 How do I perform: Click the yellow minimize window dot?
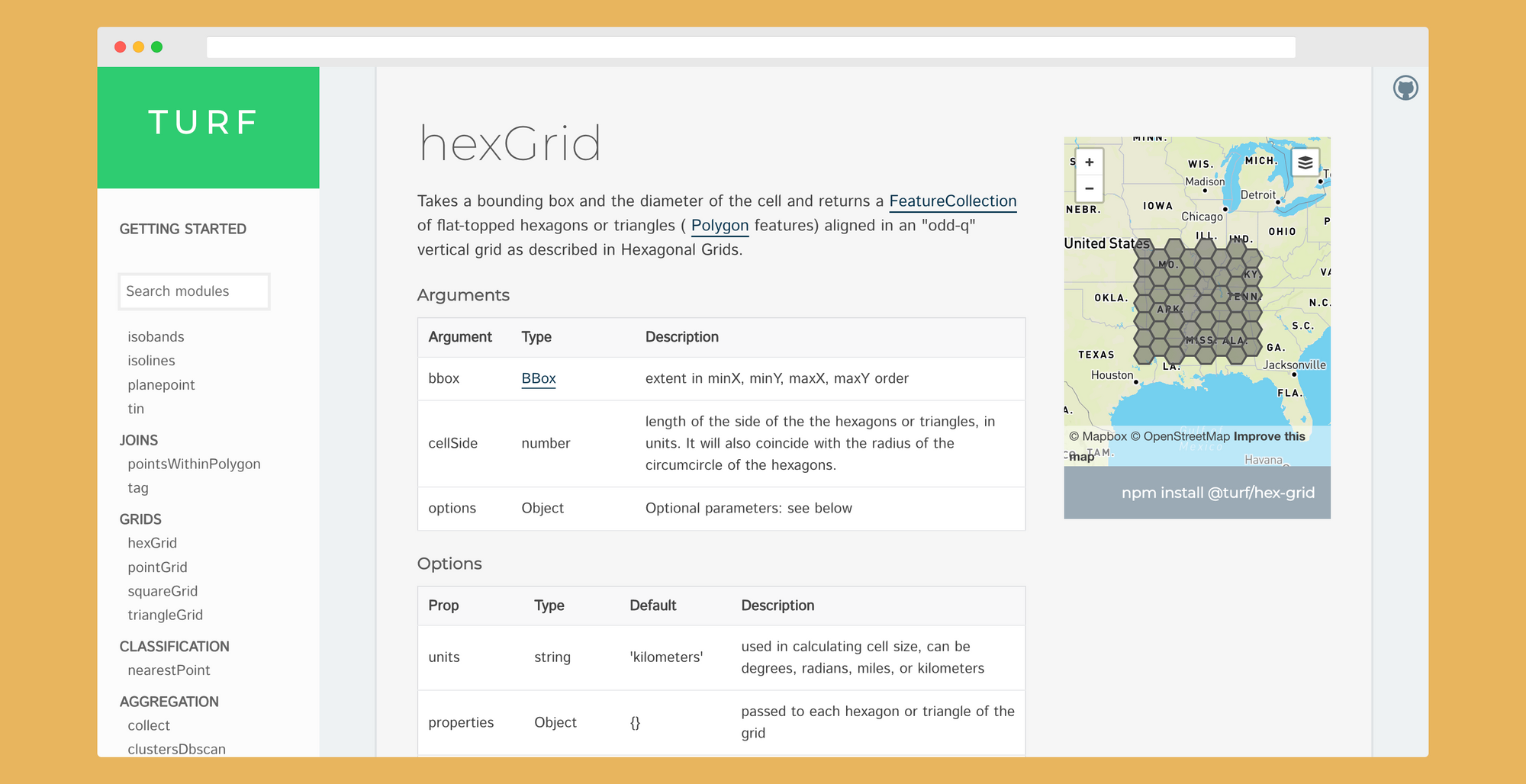[x=138, y=47]
